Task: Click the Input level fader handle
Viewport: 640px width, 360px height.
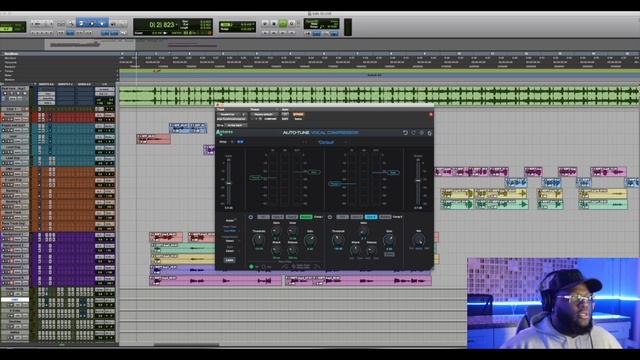Action: (229, 183)
